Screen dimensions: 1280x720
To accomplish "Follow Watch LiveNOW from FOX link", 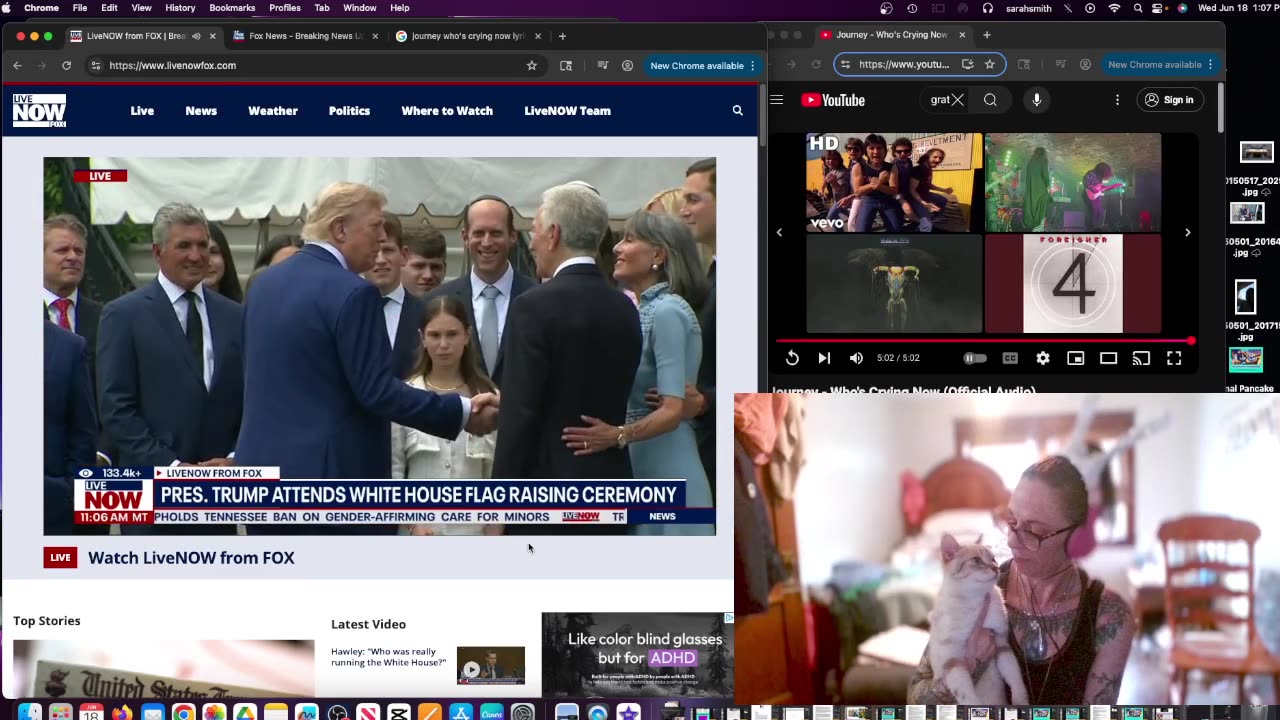I will coord(191,558).
